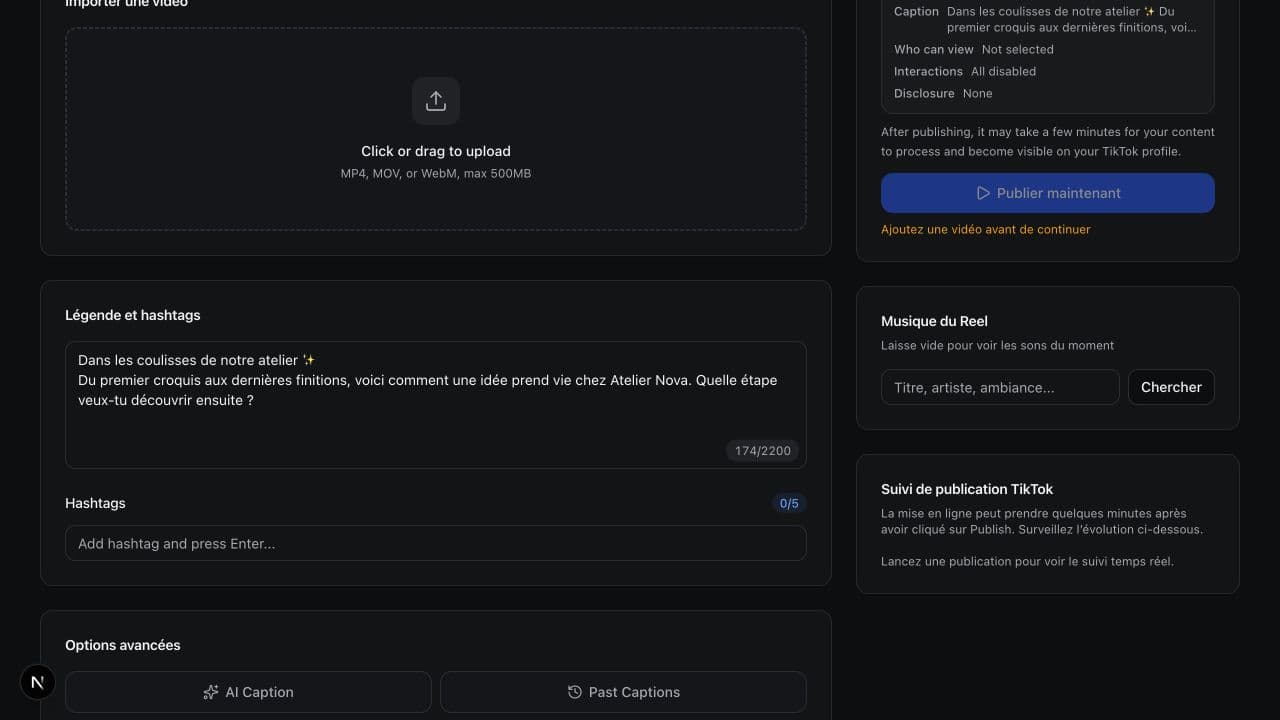Click the Chercher music search button
The image size is (1280, 720).
click(x=1171, y=387)
